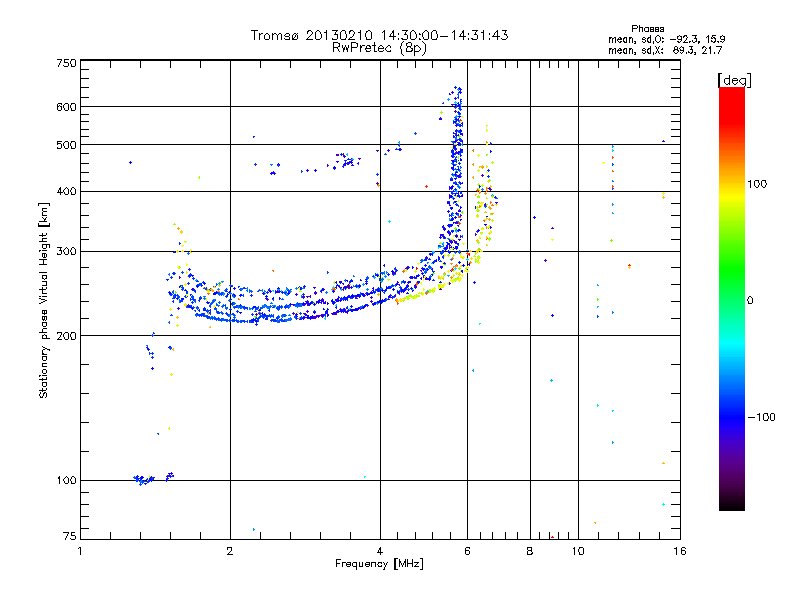The width and height of the screenshot is (800, 600).
Task: Click the x-axis tick label "2"
Action: coord(230,551)
